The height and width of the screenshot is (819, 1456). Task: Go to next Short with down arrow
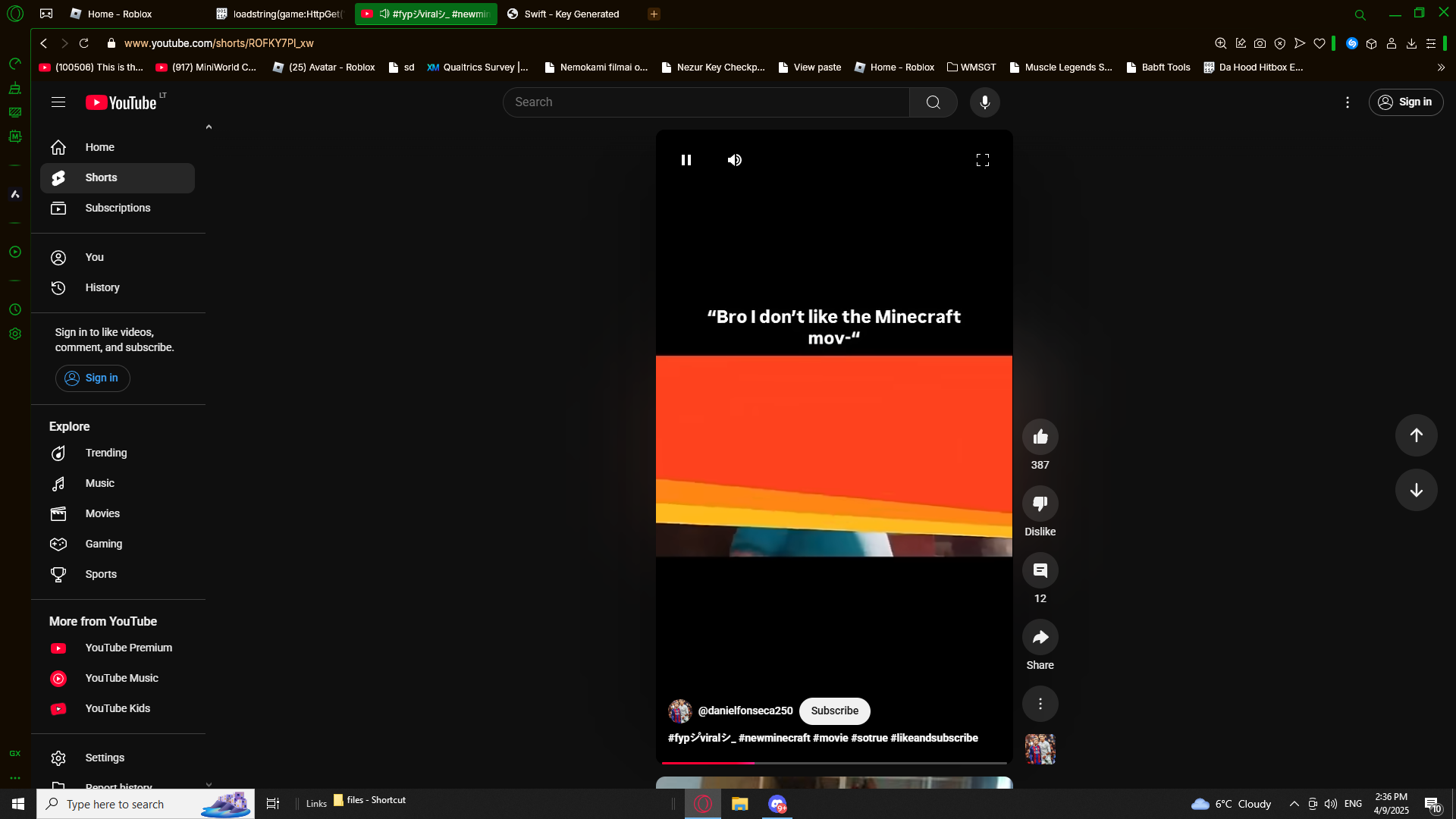1417,490
